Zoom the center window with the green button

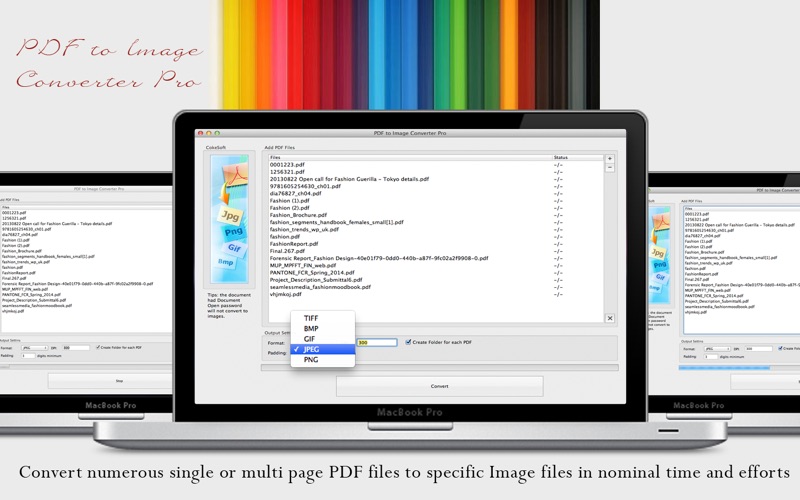[x=217, y=133]
